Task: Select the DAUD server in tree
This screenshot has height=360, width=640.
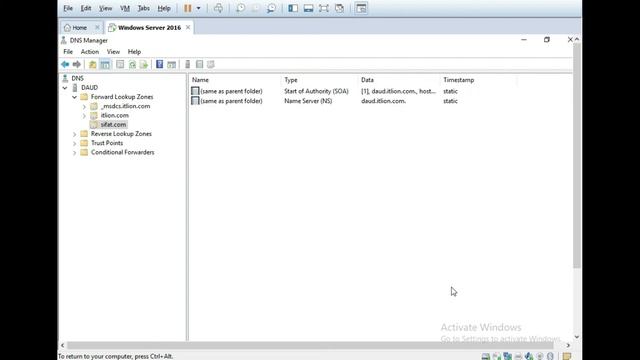Action: click(89, 88)
